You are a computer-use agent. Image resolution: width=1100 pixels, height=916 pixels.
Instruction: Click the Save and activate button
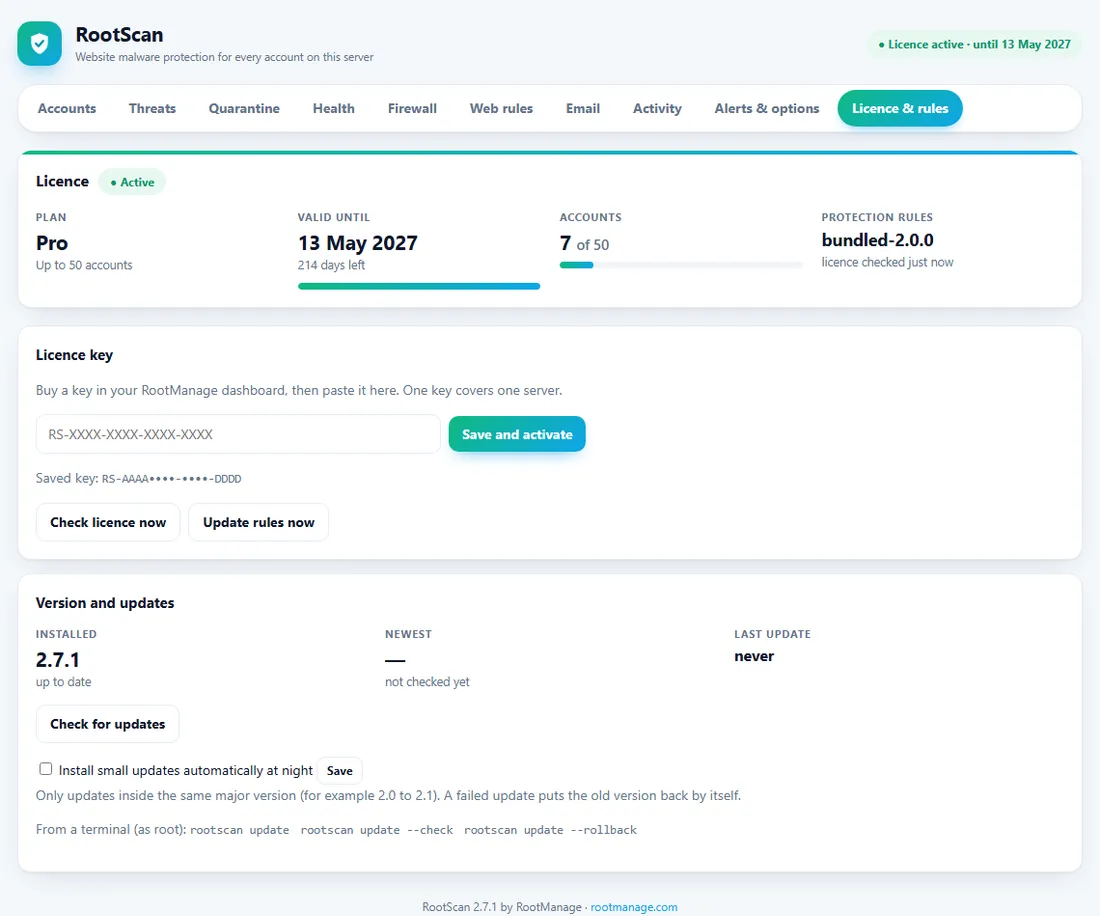click(x=517, y=434)
